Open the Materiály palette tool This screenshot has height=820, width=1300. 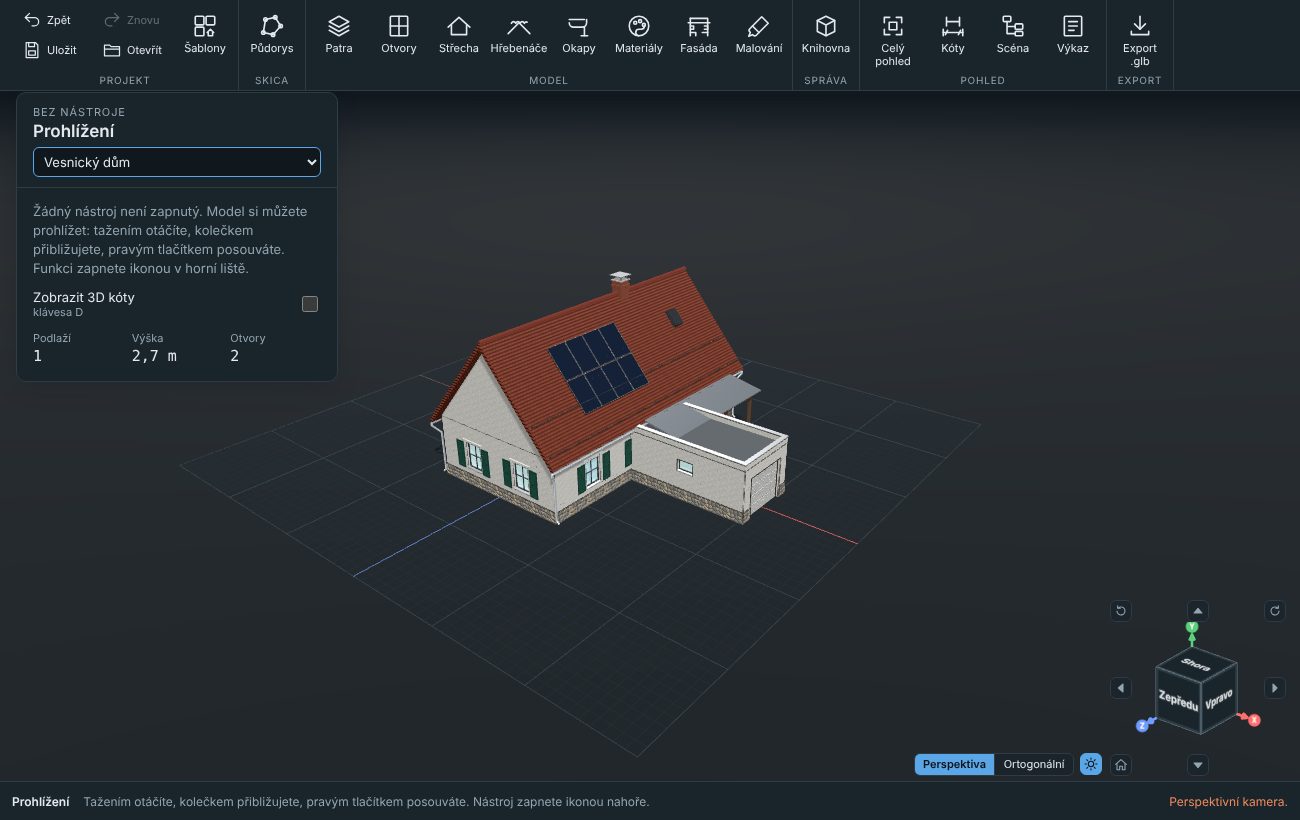(639, 35)
